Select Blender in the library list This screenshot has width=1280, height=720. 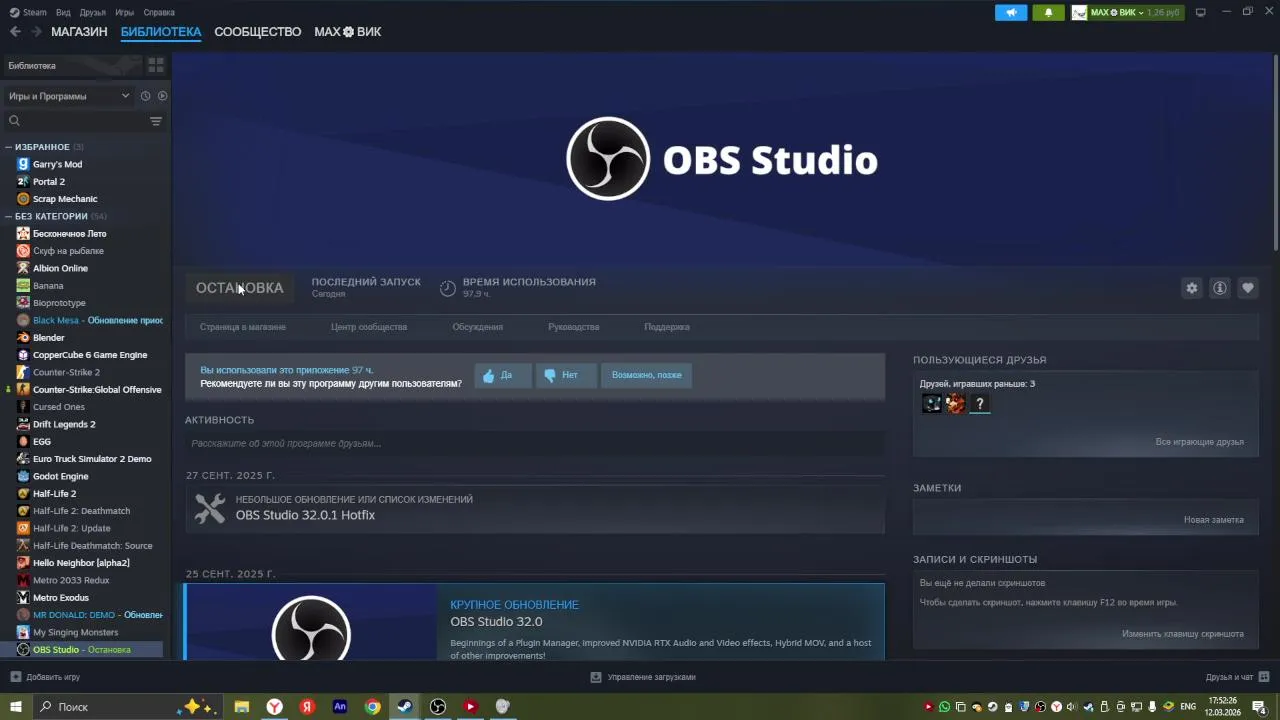pyautogui.click(x=48, y=338)
